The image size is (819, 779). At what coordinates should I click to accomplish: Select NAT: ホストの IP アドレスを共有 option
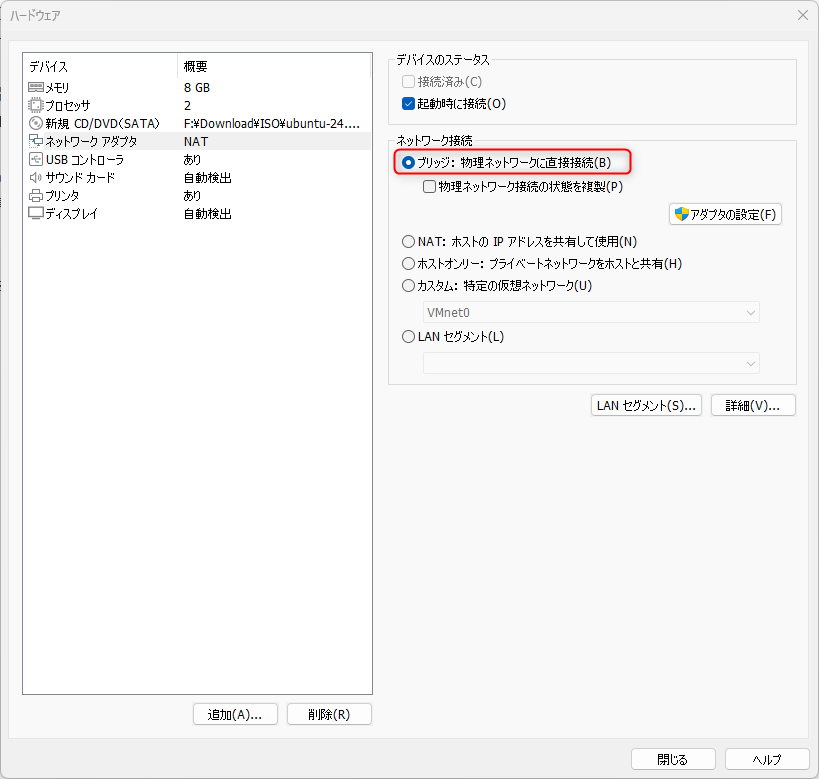408,241
